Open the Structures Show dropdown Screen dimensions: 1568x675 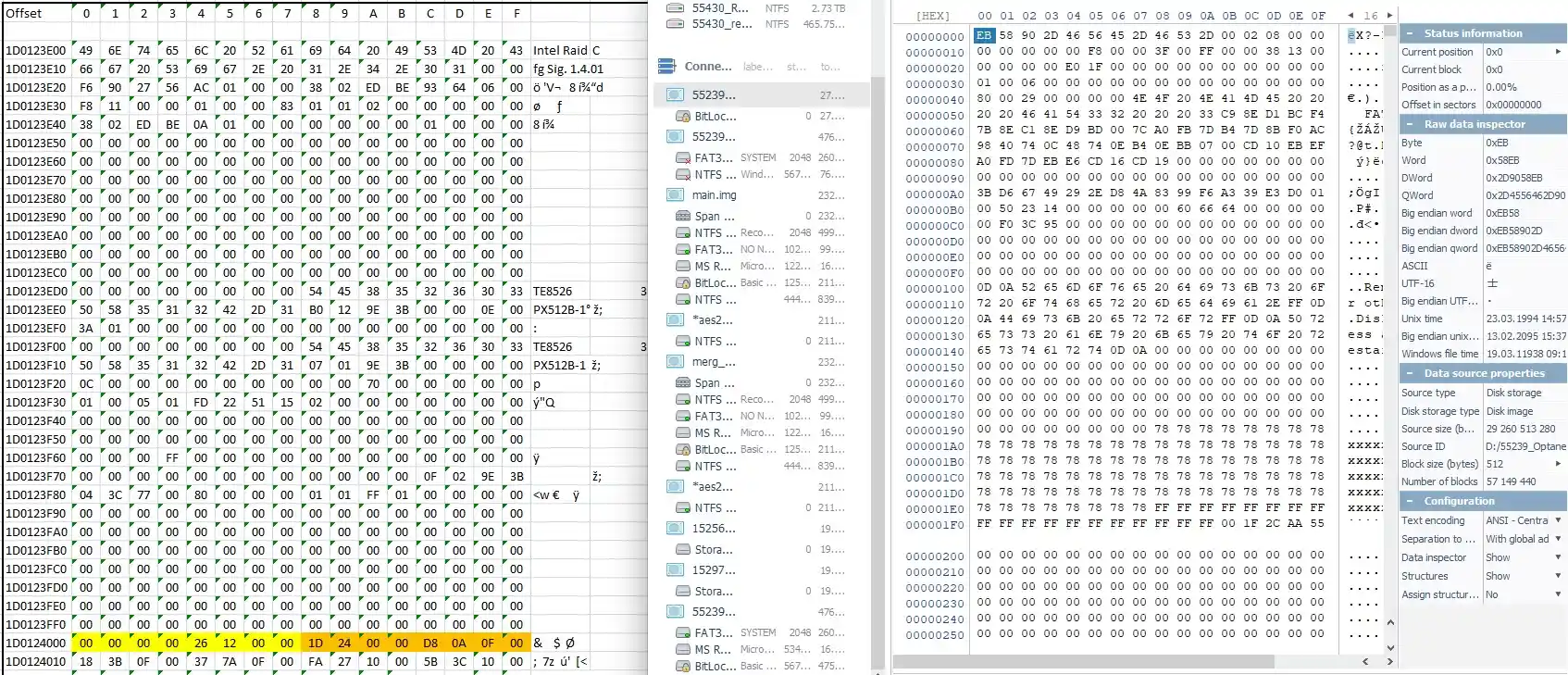coord(1559,576)
